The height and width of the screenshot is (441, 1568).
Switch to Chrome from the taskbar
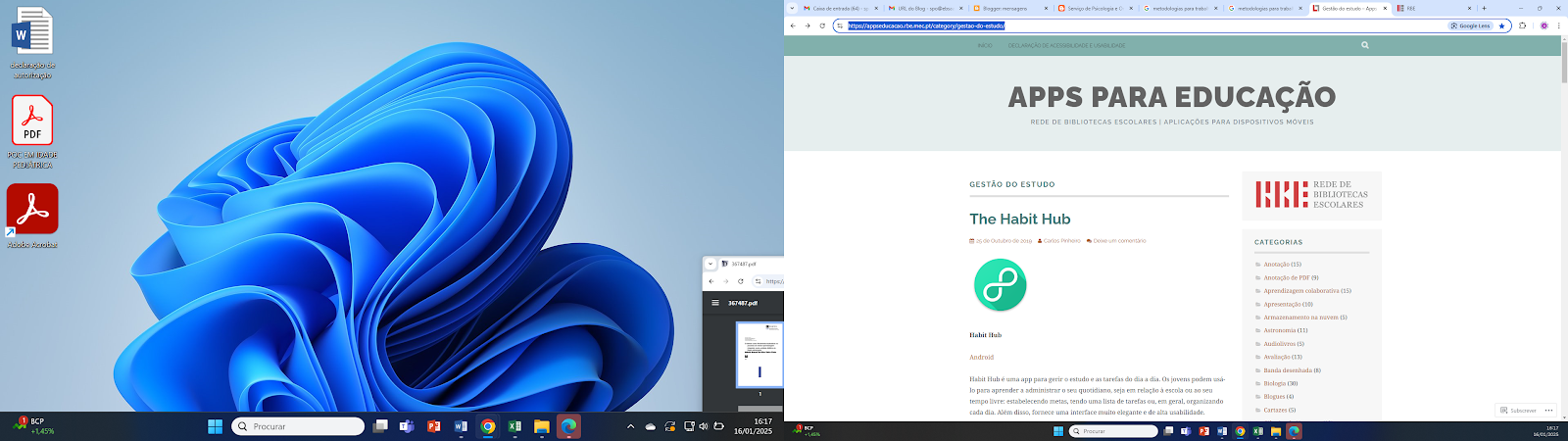[x=487, y=426]
